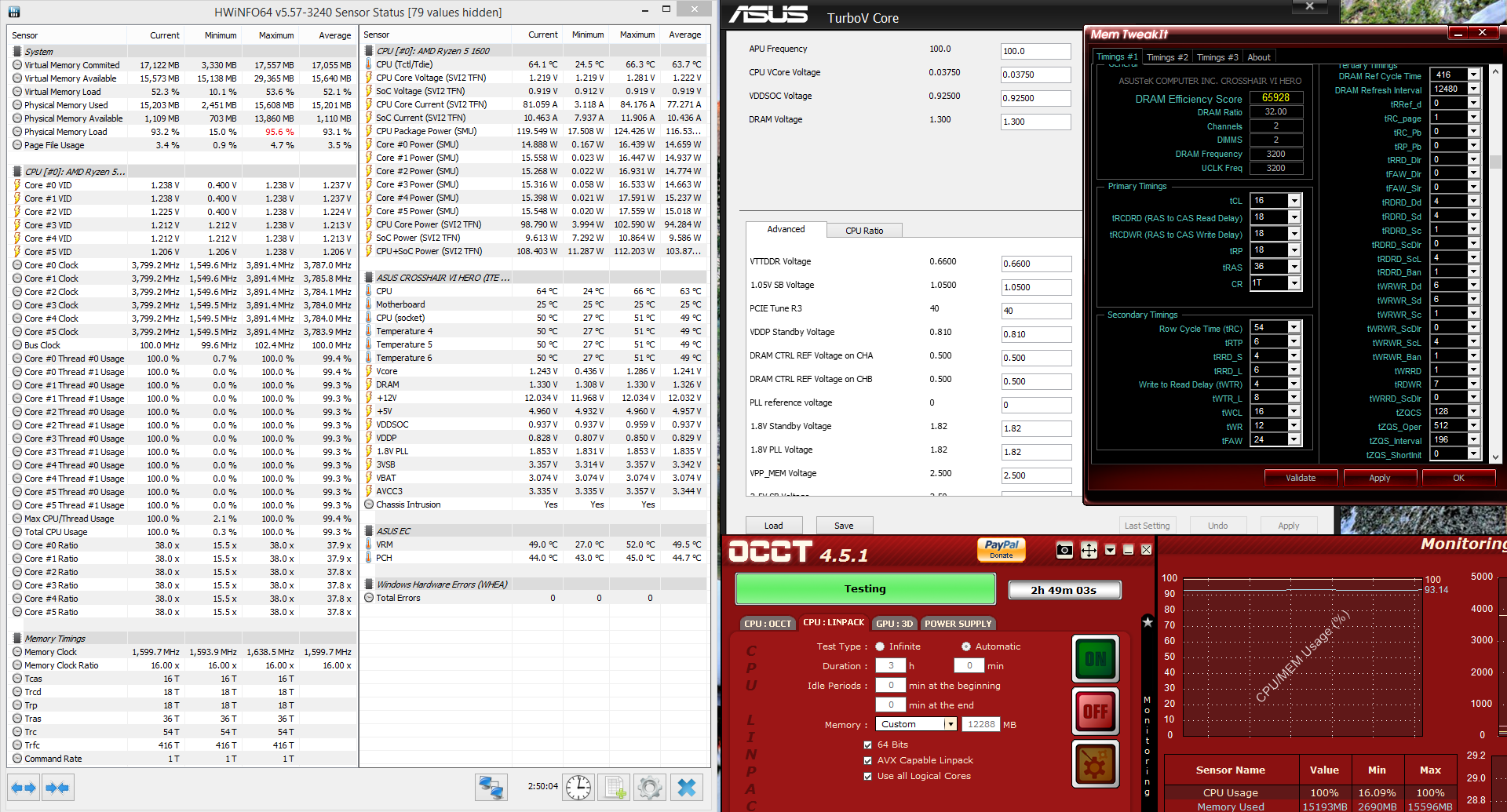Click the Load button in TurboV Core

pos(774,526)
